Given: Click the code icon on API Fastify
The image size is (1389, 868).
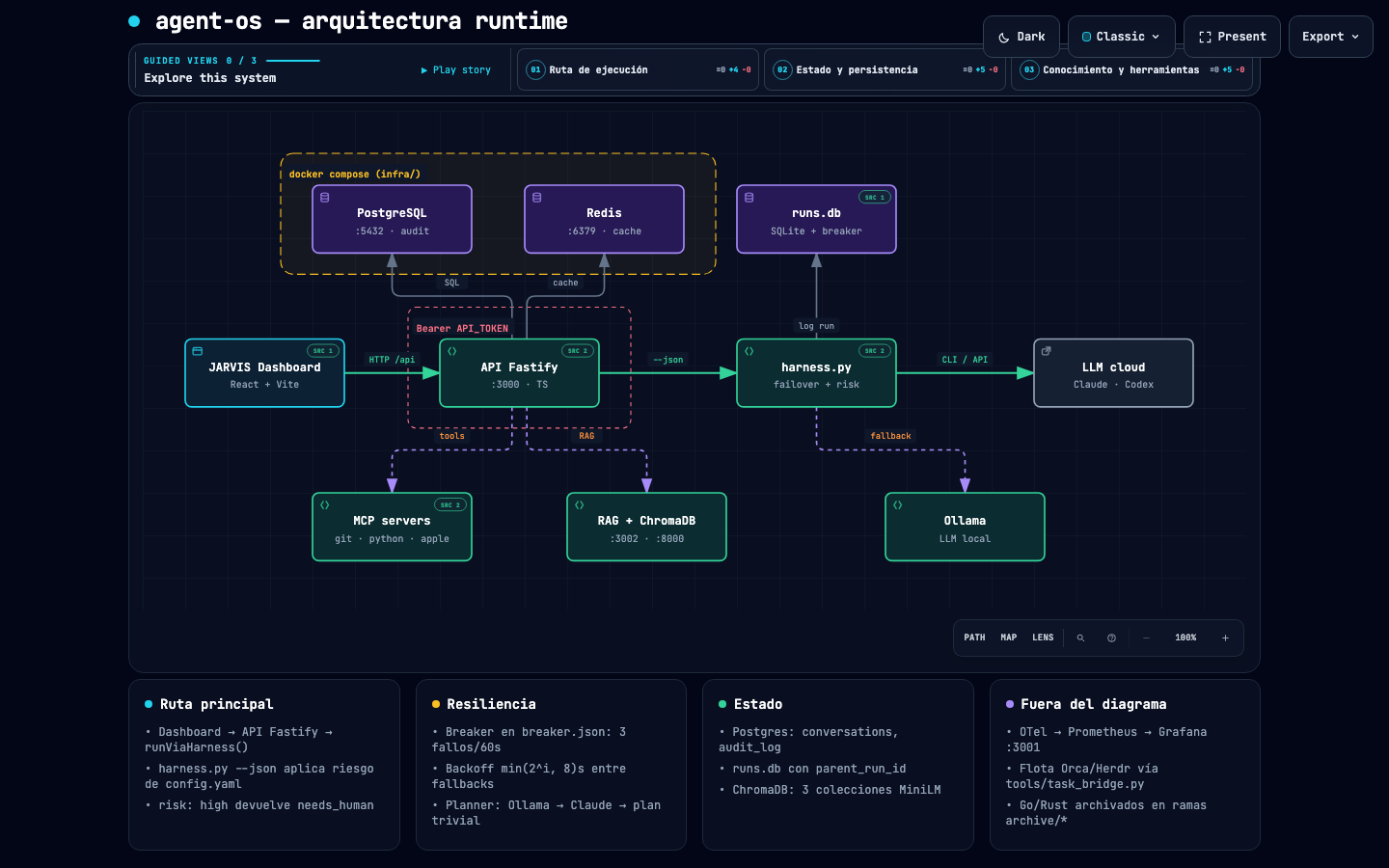Looking at the screenshot, I should click(x=452, y=351).
